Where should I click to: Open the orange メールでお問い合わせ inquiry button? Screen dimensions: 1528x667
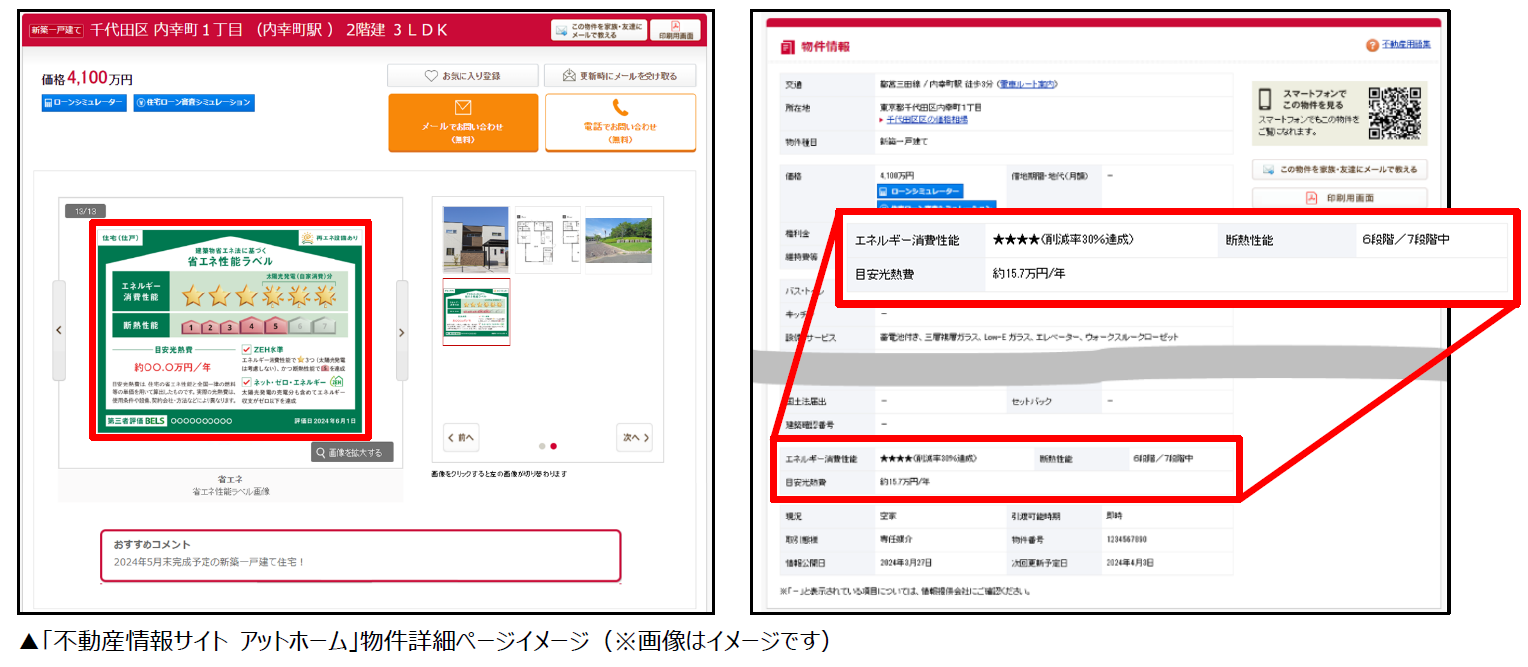(463, 123)
